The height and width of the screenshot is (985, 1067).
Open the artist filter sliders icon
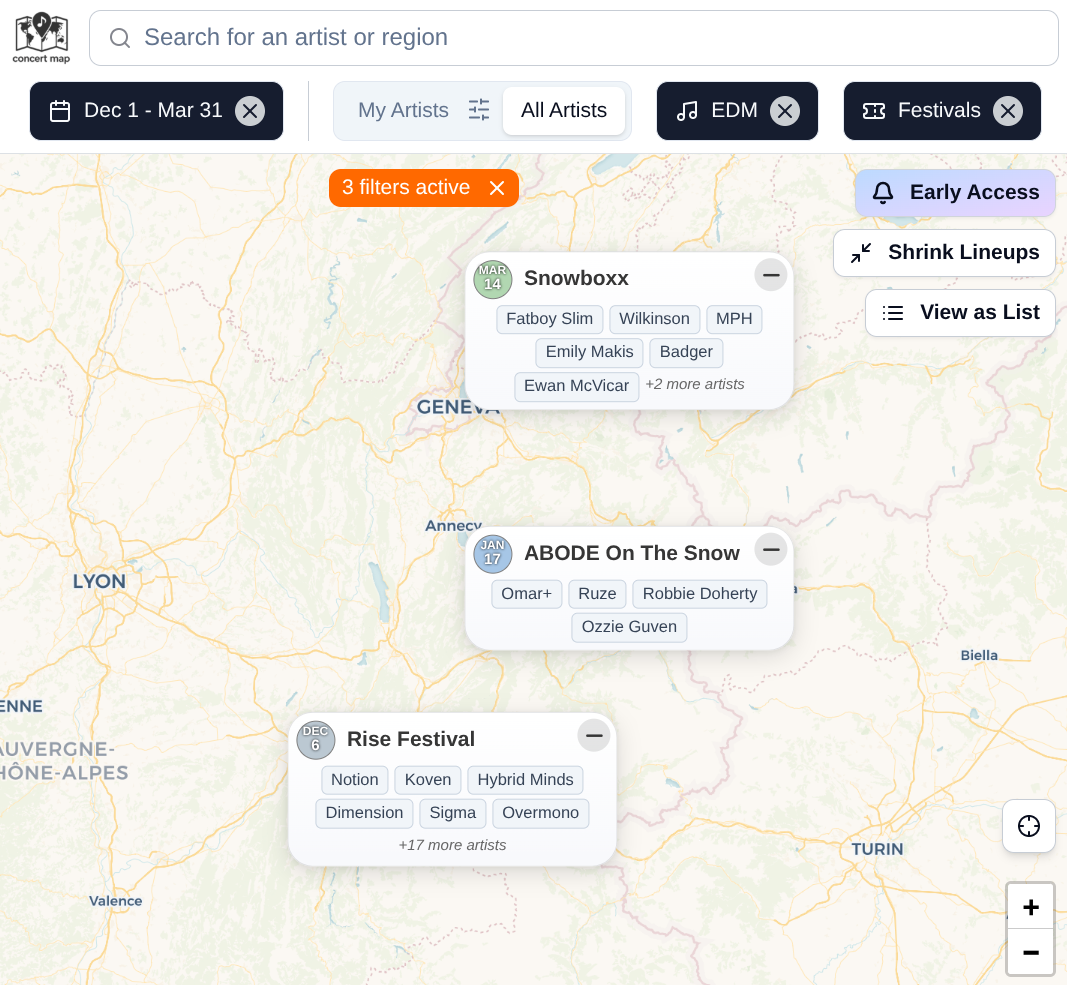(479, 110)
